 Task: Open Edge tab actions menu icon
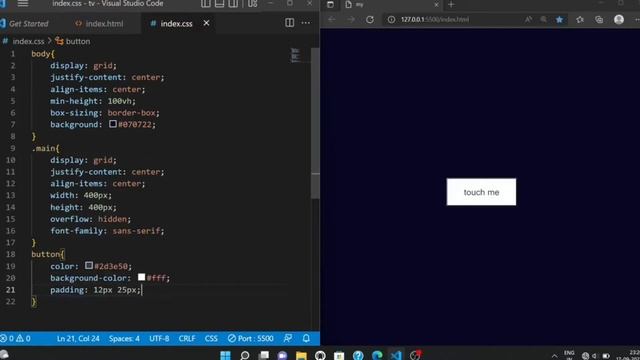(x=330, y=4)
